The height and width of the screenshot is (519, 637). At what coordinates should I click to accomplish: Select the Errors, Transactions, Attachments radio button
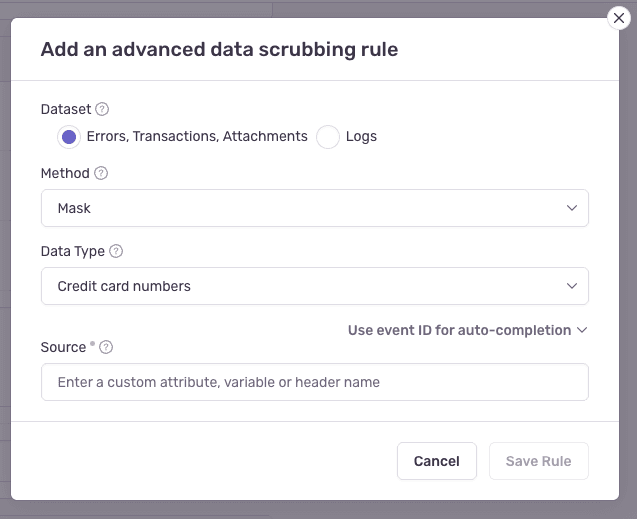click(68, 137)
